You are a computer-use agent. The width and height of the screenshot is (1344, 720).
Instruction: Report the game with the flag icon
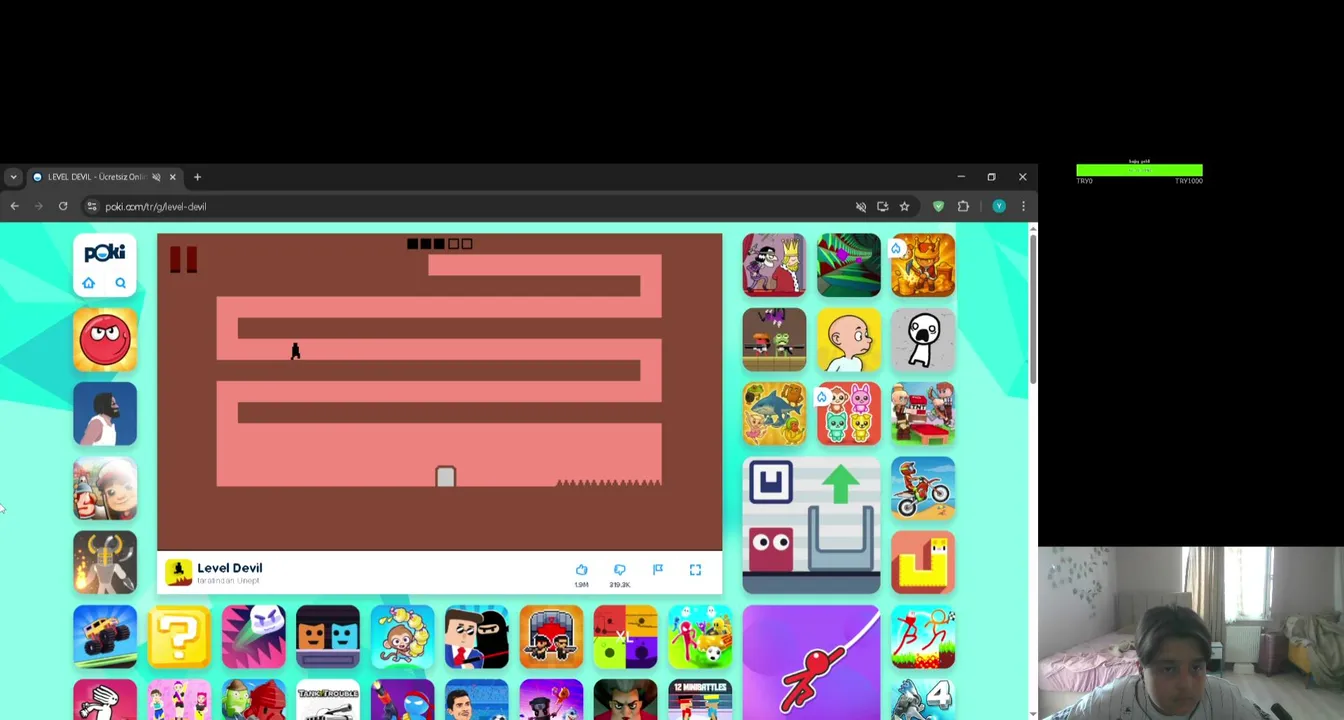click(x=657, y=570)
